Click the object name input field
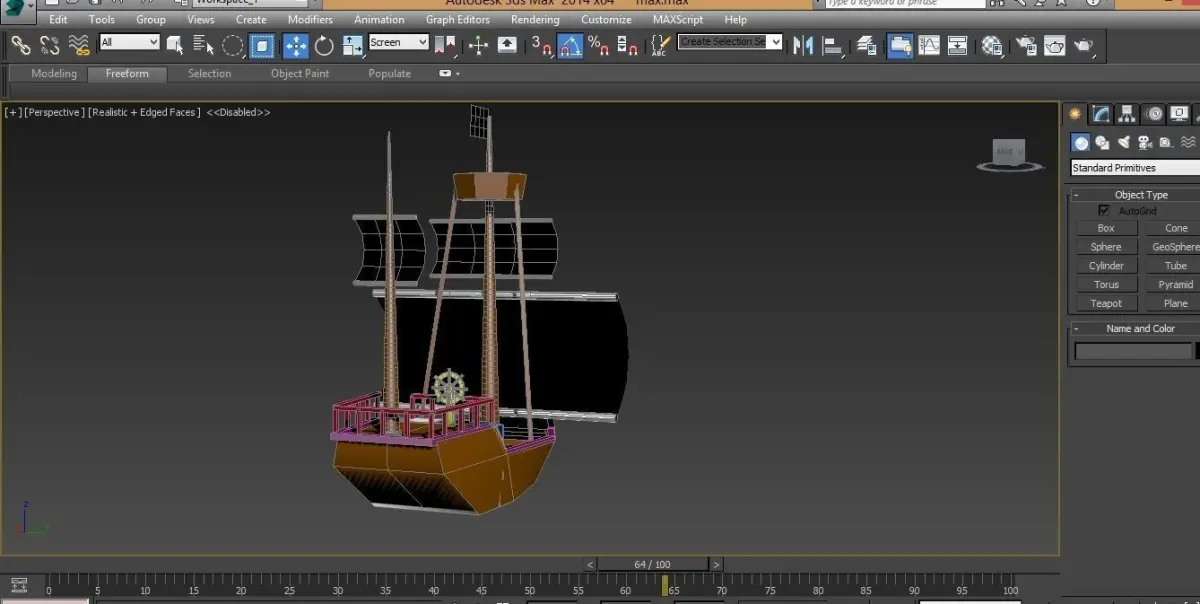This screenshot has height=604, width=1200. [1134, 351]
